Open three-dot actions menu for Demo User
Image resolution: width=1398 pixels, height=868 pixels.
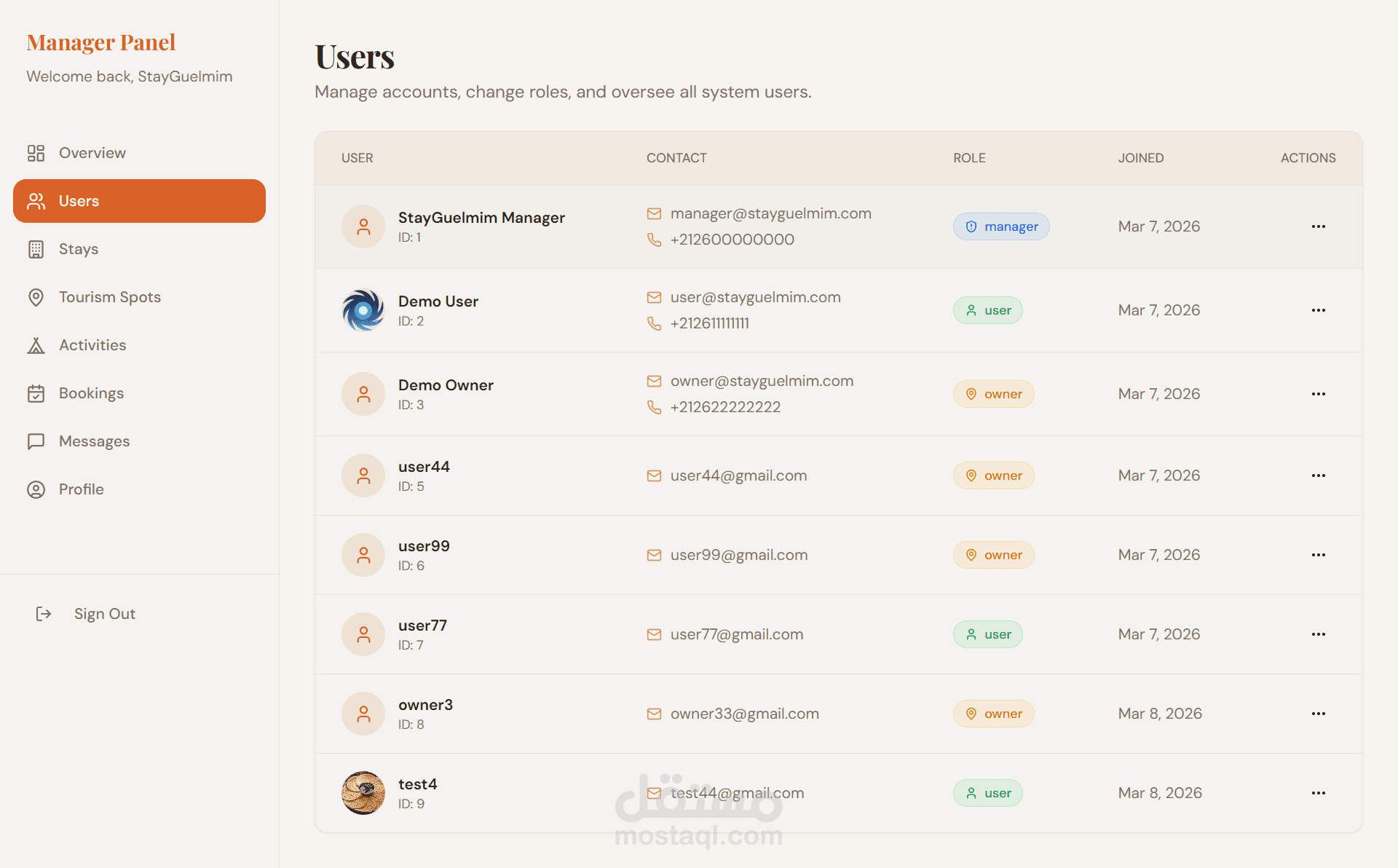coord(1318,310)
